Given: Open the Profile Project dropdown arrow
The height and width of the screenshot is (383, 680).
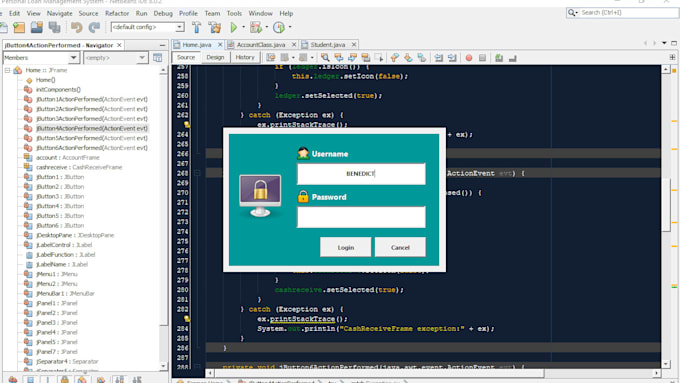Looking at the screenshot, I should tap(290, 27).
